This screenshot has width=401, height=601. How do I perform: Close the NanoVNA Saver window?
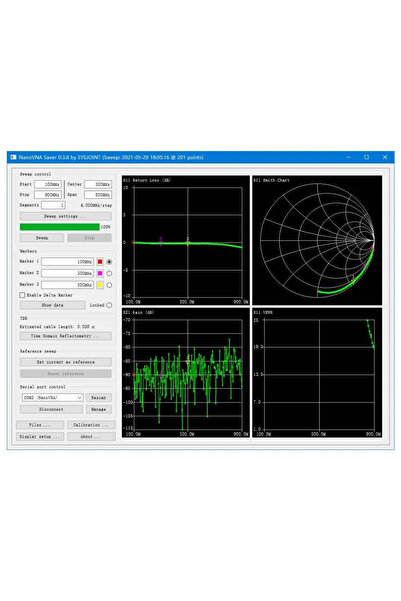(385, 157)
